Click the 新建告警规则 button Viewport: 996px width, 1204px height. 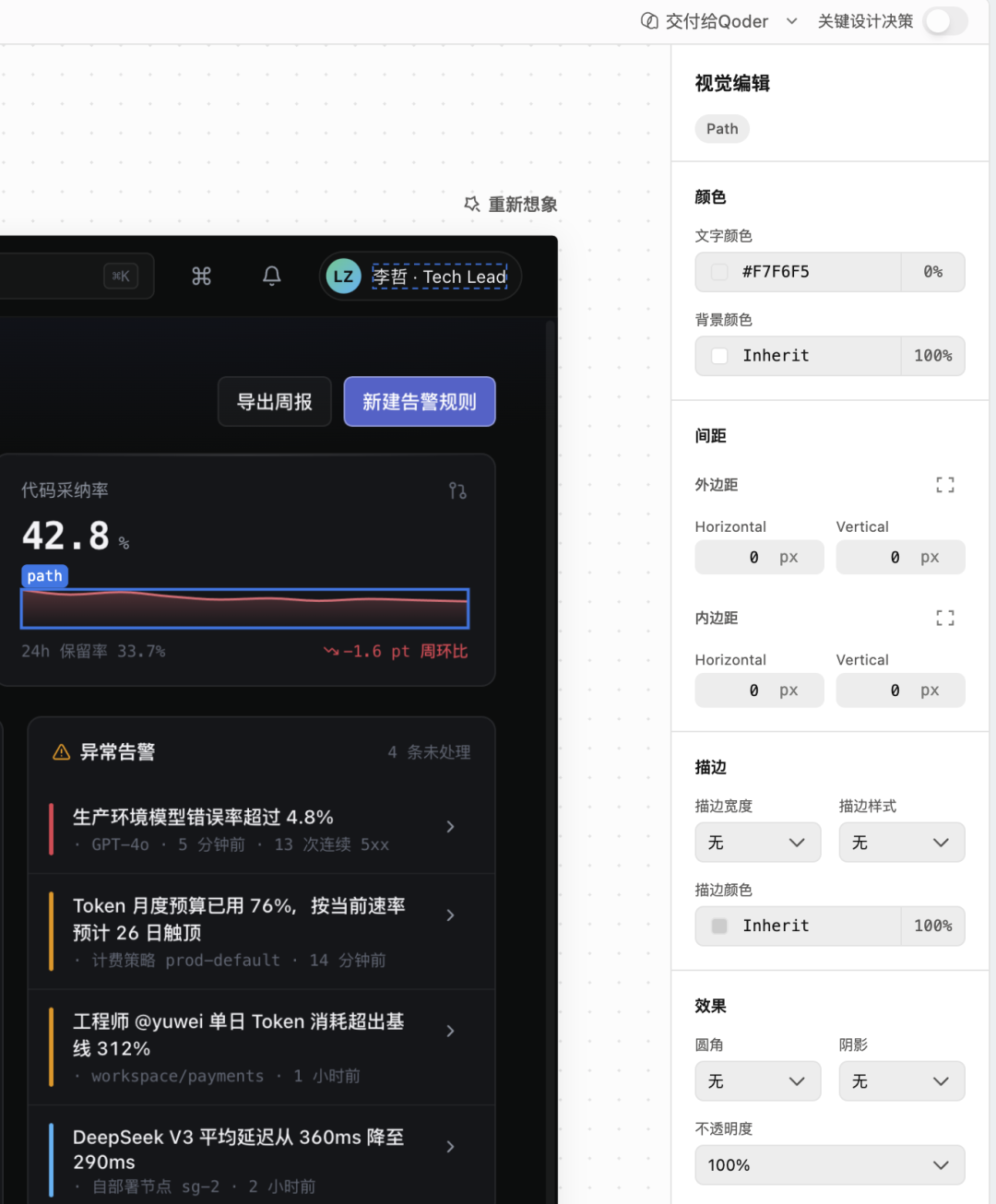(420, 402)
